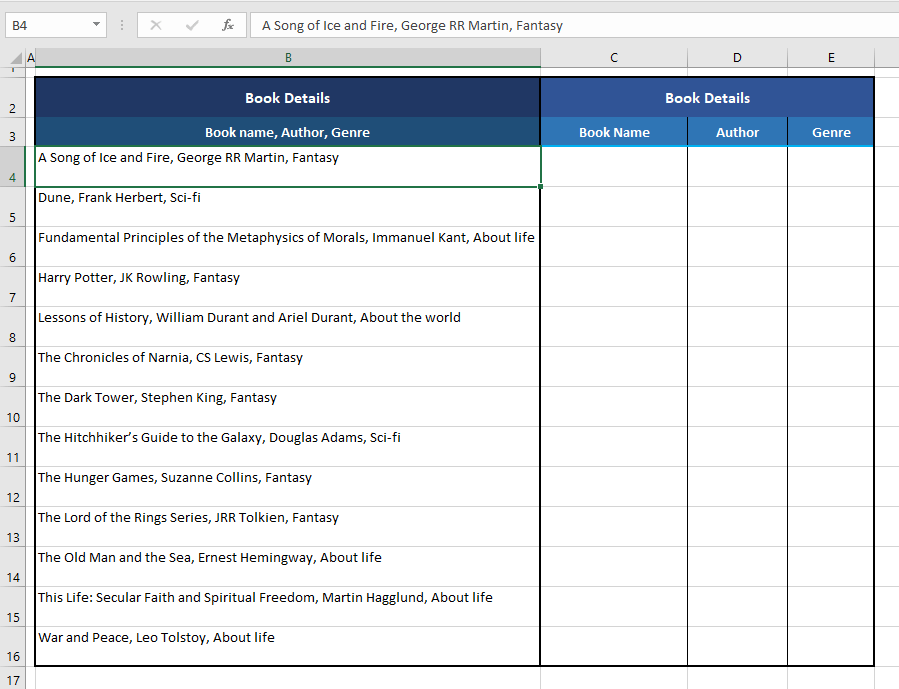Open the Name Box dropdown arrow
This screenshot has height=689, width=899.
(96, 26)
